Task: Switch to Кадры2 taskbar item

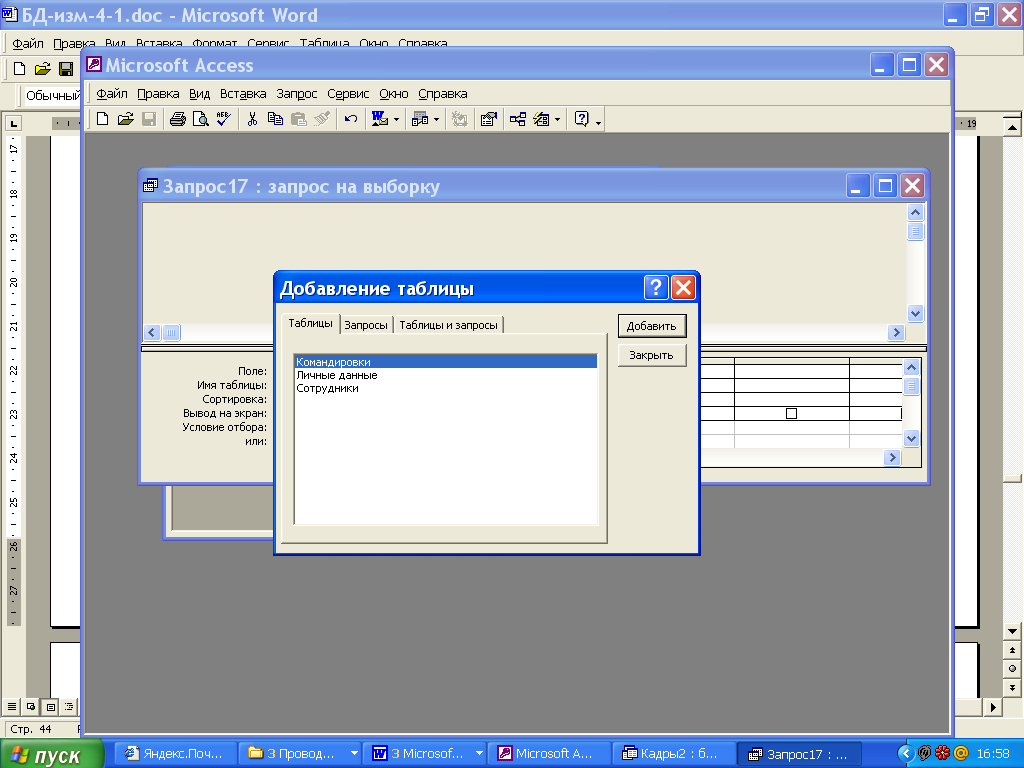Action: point(673,753)
